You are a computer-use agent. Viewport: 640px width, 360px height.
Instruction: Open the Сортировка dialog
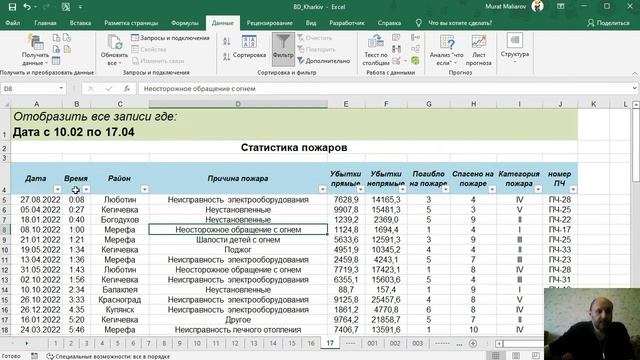click(x=249, y=47)
